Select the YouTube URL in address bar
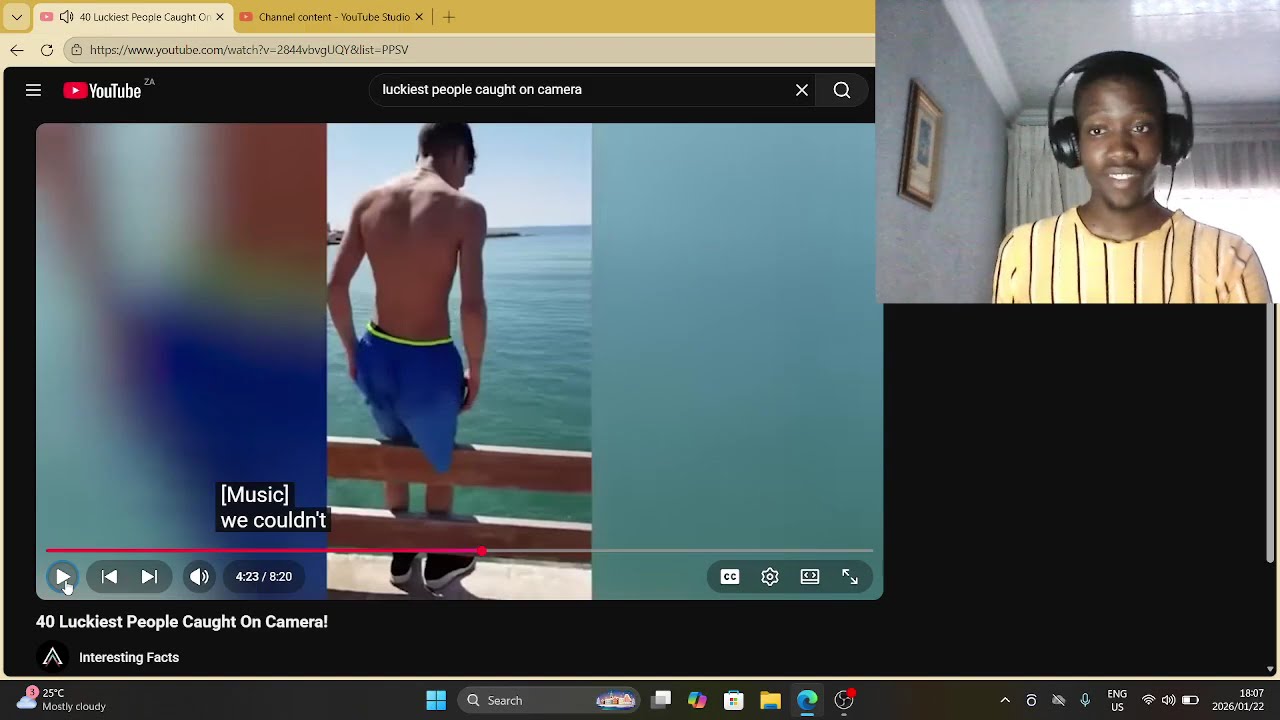 click(249, 50)
